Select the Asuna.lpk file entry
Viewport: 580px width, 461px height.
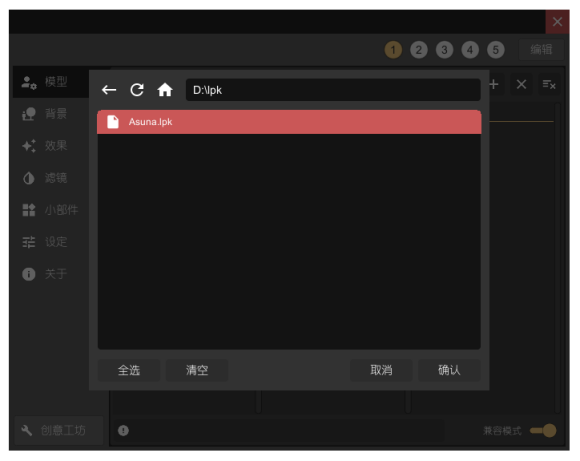coord(289,122)
